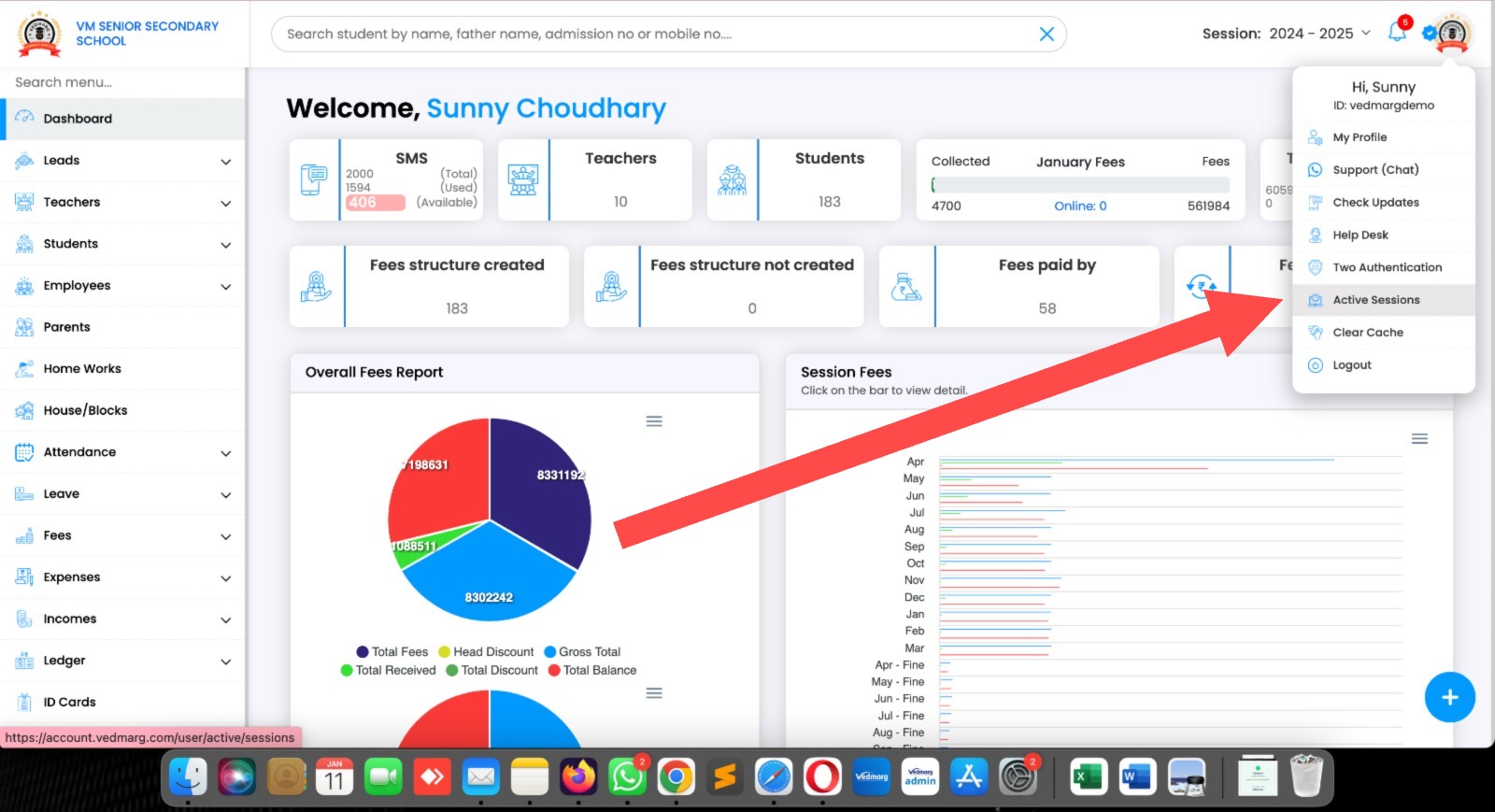The height and width of the screenshot is (812, 1495).
Task: Open Overall Fees Report chart menu icon
Action: [654, 421]
